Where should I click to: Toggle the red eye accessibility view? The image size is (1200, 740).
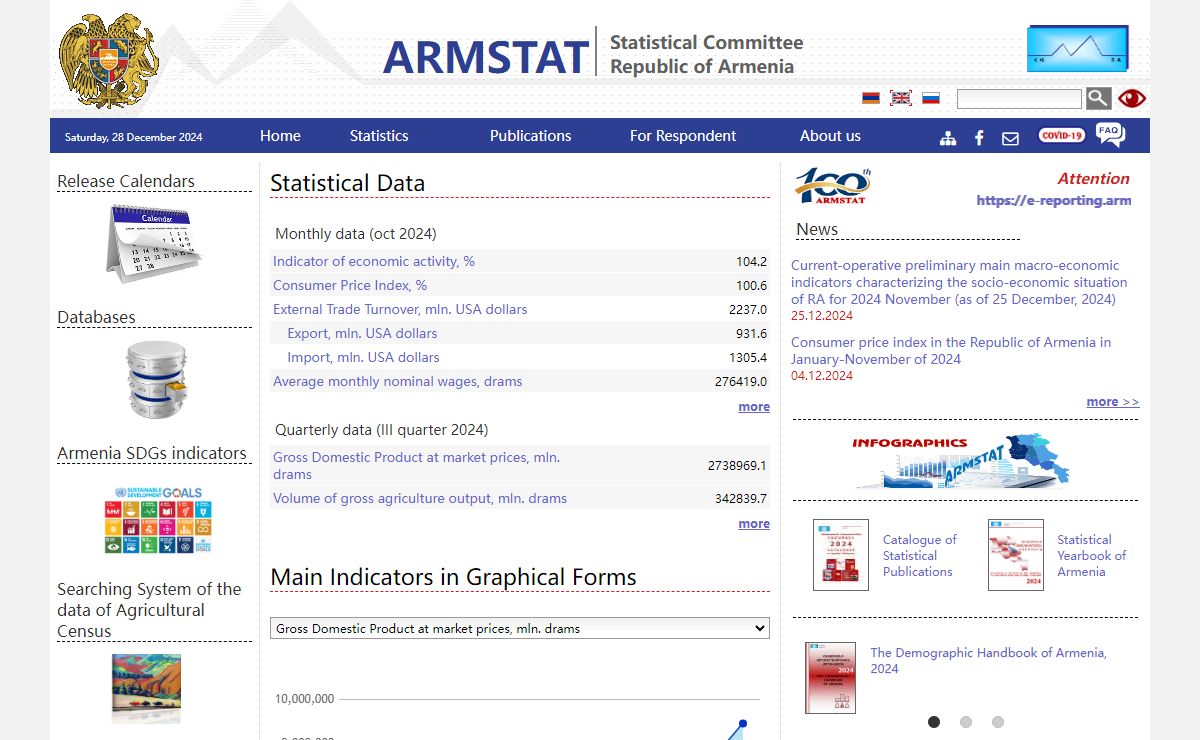coord(1132,98)
